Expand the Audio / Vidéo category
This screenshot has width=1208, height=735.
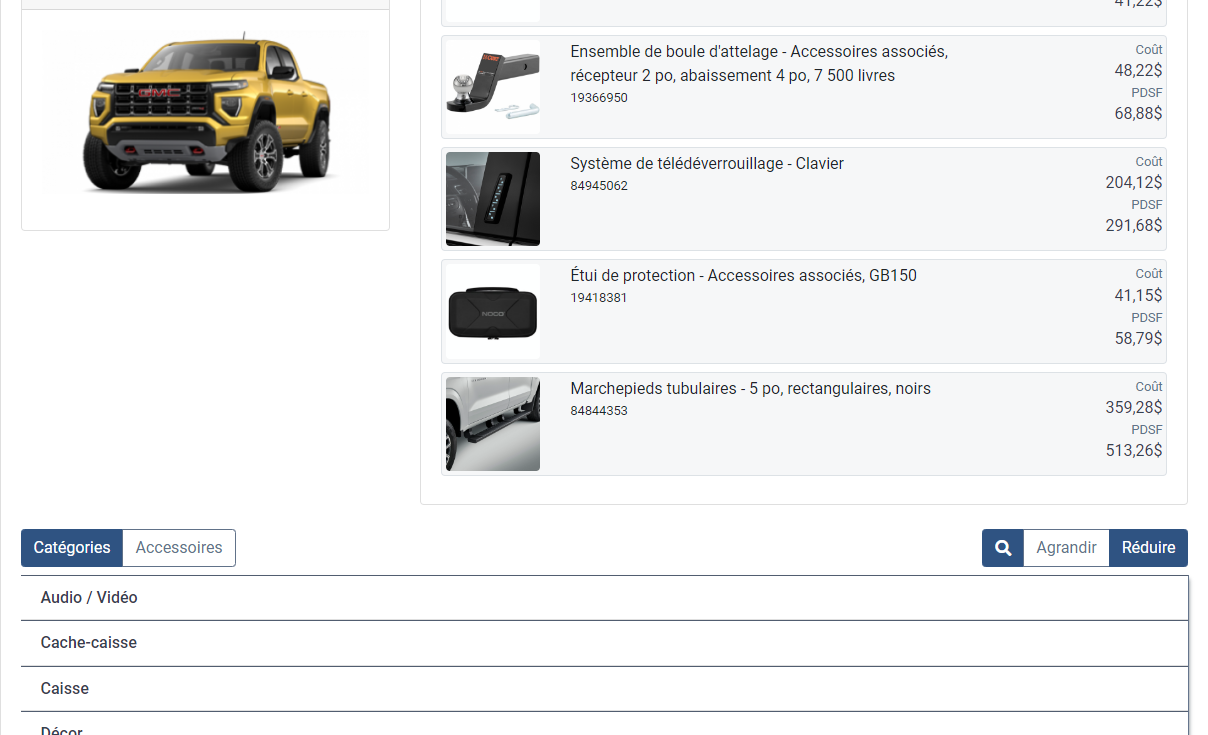tap(604, 598)
